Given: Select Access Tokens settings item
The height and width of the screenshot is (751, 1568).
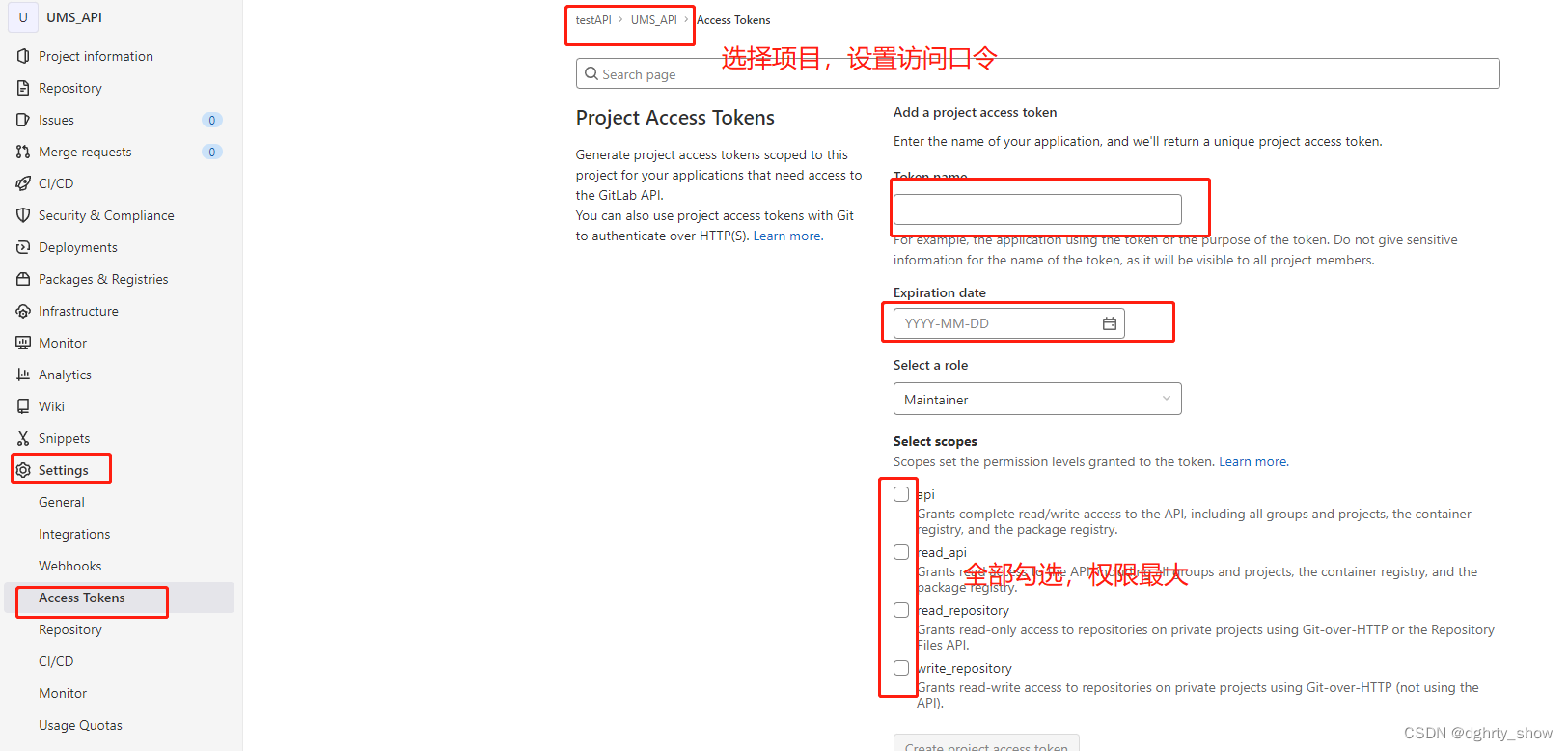Looking at the screenshot, I should point(121,598).
